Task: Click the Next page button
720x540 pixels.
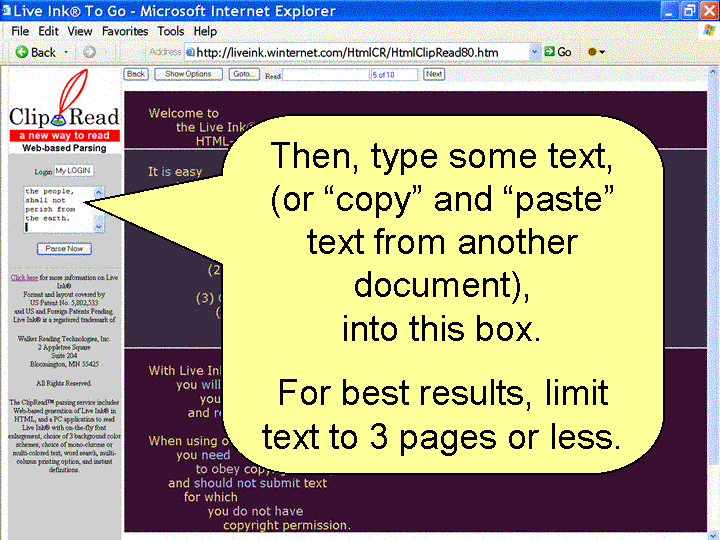Action: click(433, 74)
